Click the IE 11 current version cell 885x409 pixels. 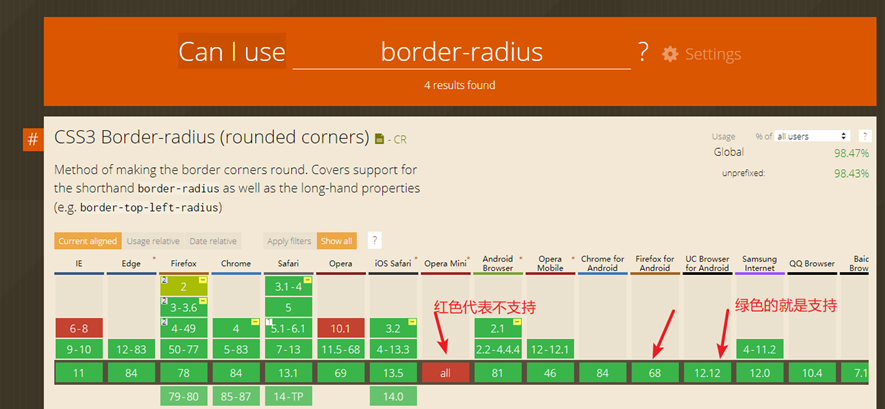tap(79, 373)
